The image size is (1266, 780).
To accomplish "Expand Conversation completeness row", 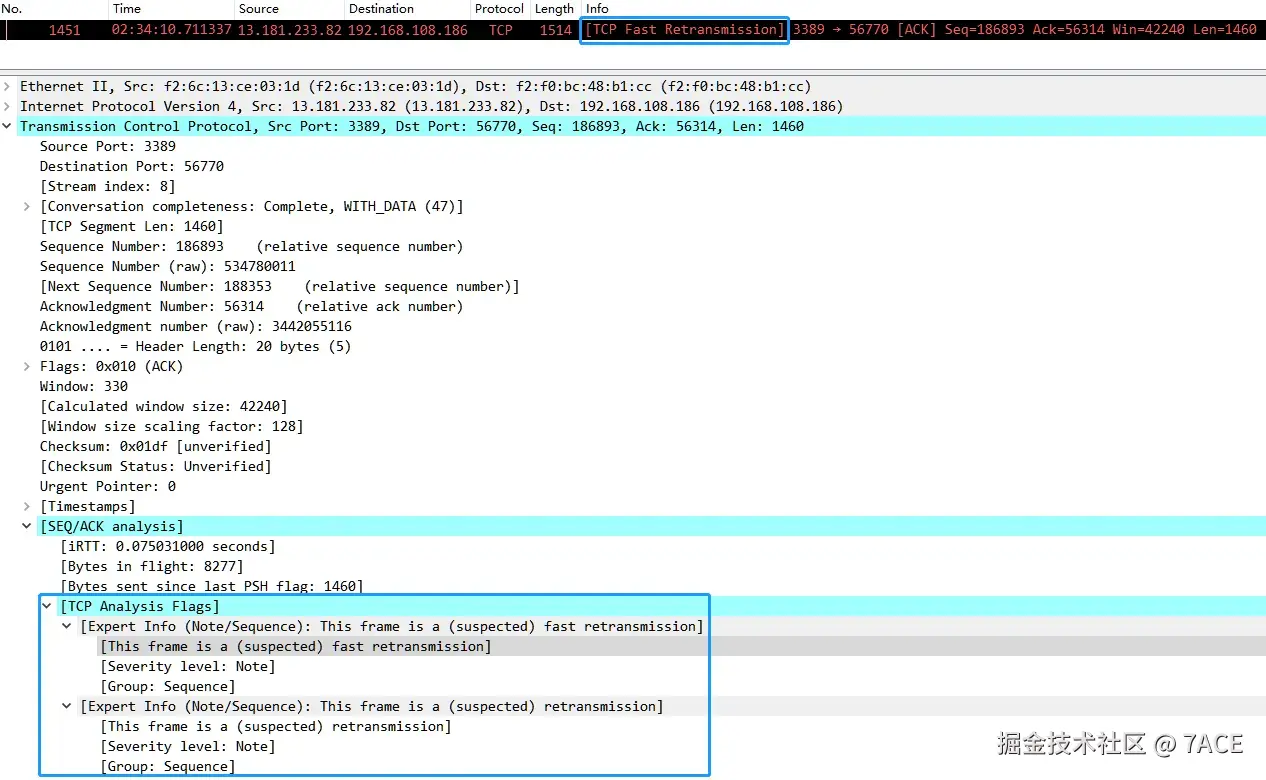I will pos(28,207).
